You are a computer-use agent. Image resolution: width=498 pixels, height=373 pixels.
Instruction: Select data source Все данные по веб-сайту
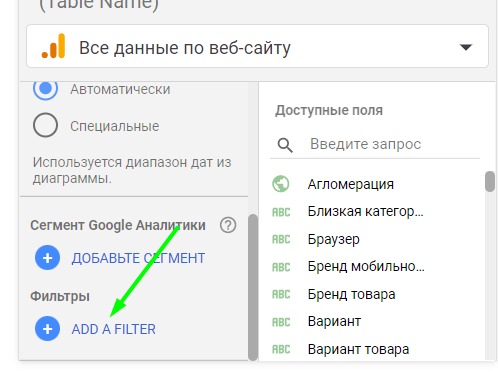click(257, 46)
